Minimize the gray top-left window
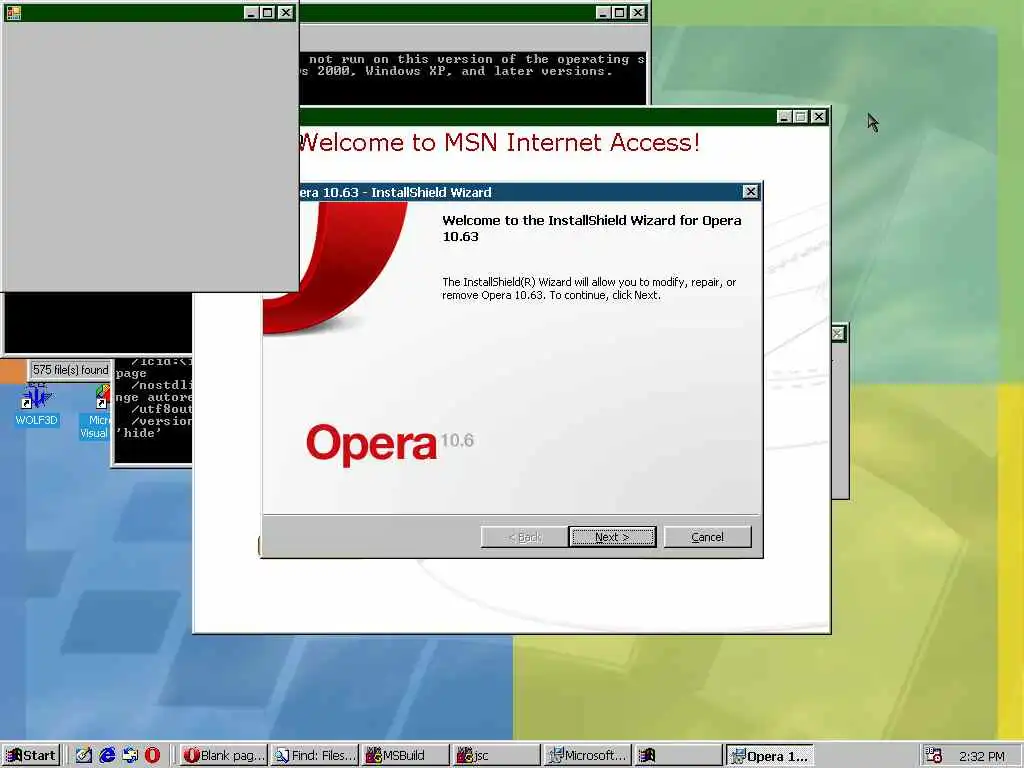 coord(251,12)
